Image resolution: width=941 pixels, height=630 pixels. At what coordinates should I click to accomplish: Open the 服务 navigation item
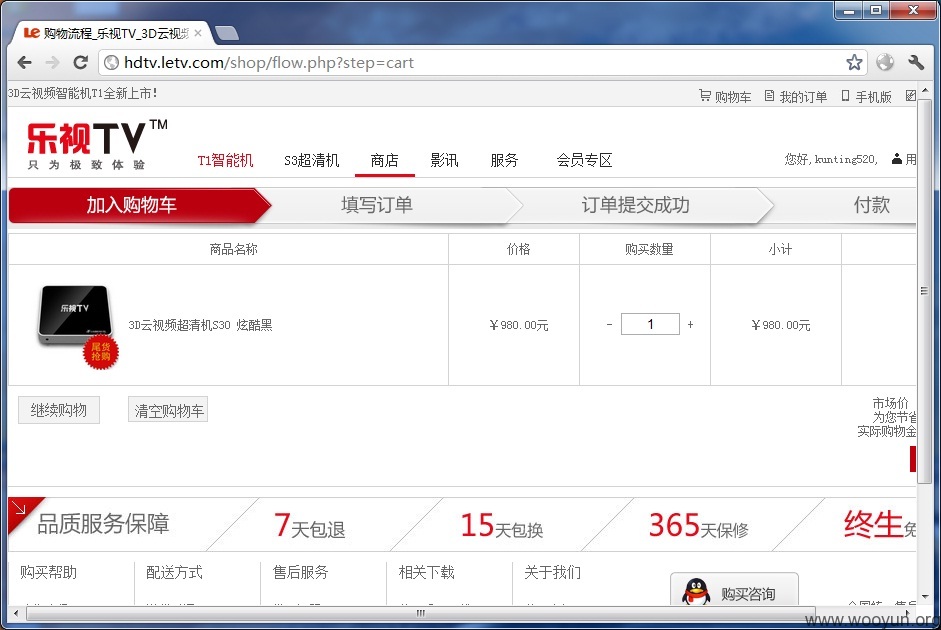[x=504, y=160]
